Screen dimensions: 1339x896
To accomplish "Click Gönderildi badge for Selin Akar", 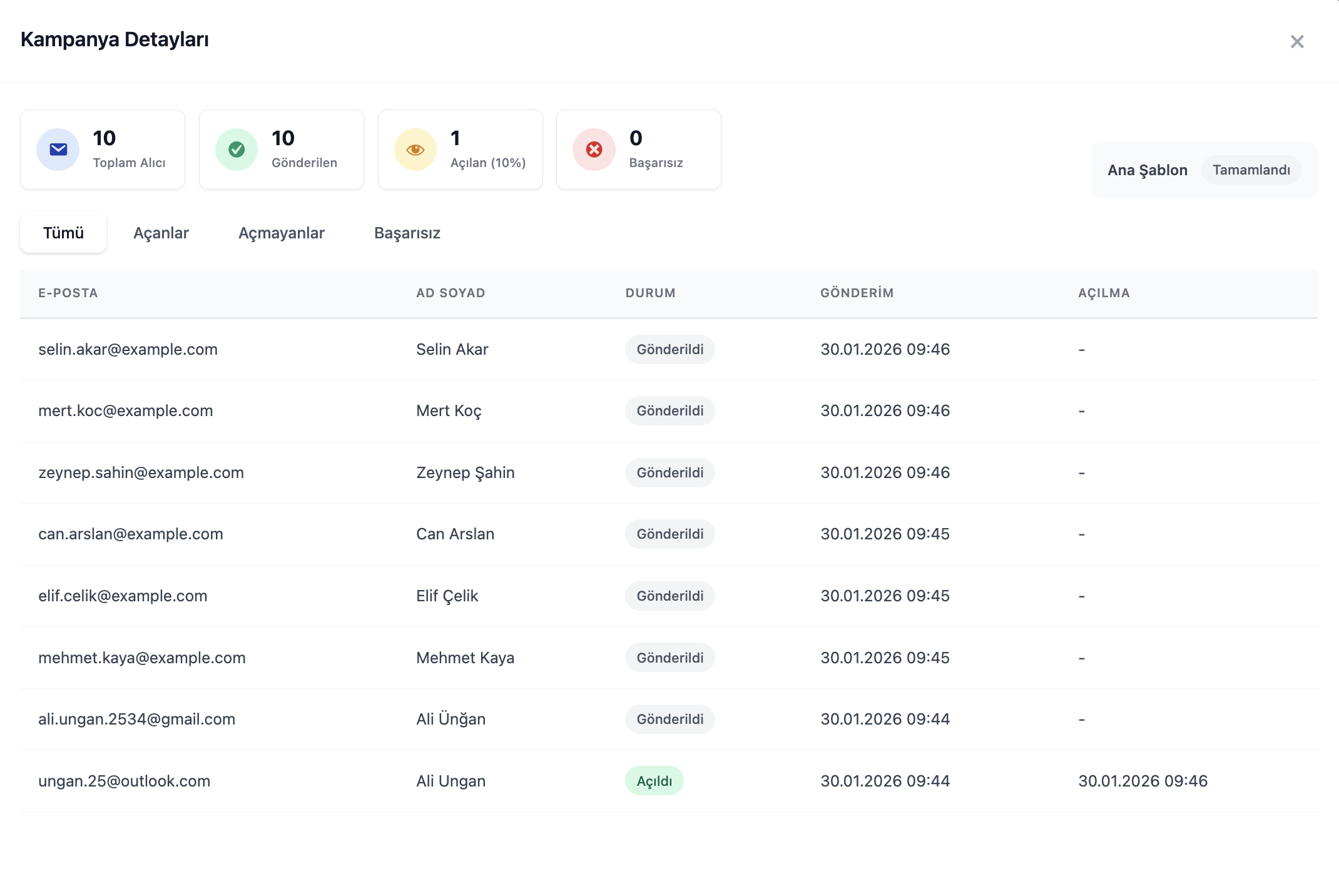I will [x=669, y=349].
